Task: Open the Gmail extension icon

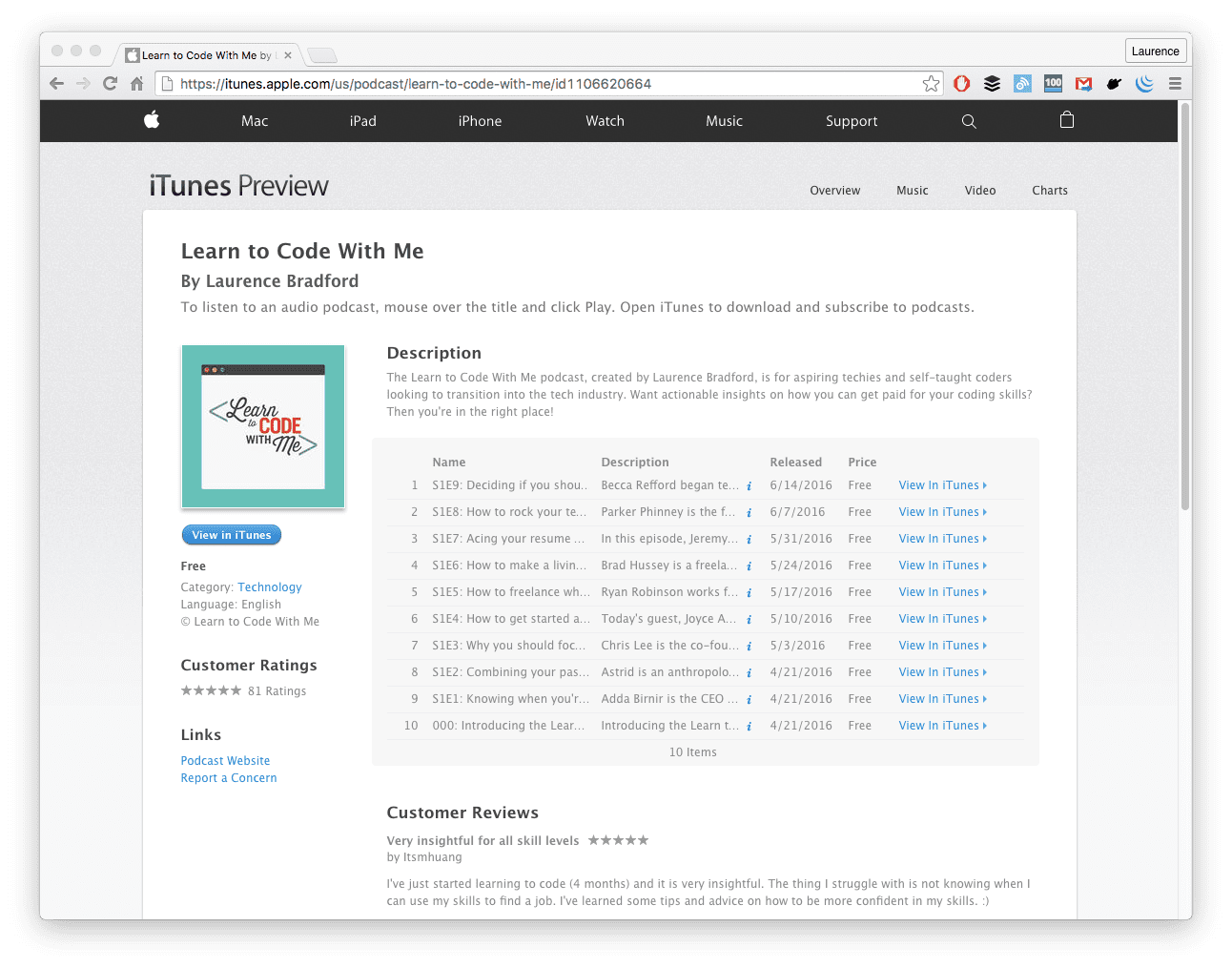Action: [x=1083, y=84]
